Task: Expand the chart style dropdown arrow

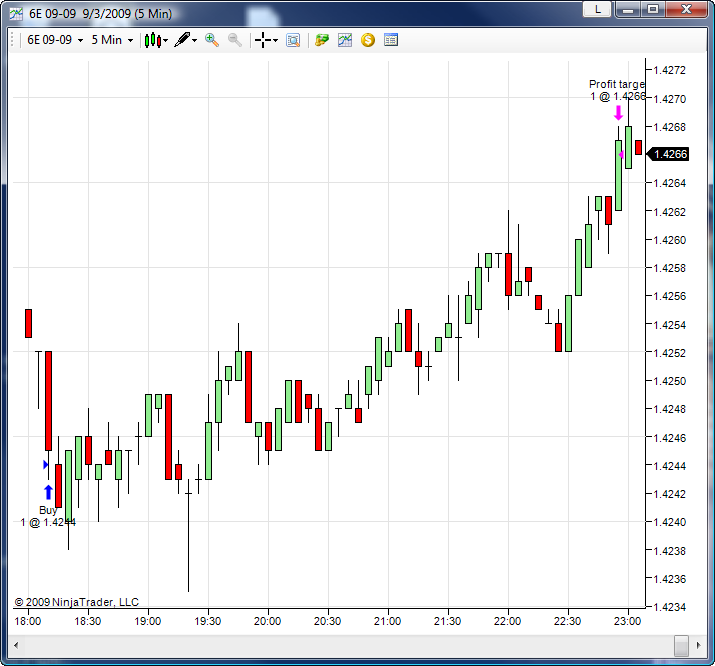Action: click(x=166, y=41)
